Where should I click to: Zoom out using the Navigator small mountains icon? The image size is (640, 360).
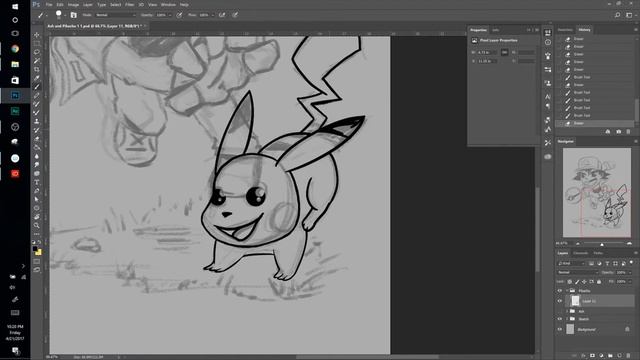[578, 244]
